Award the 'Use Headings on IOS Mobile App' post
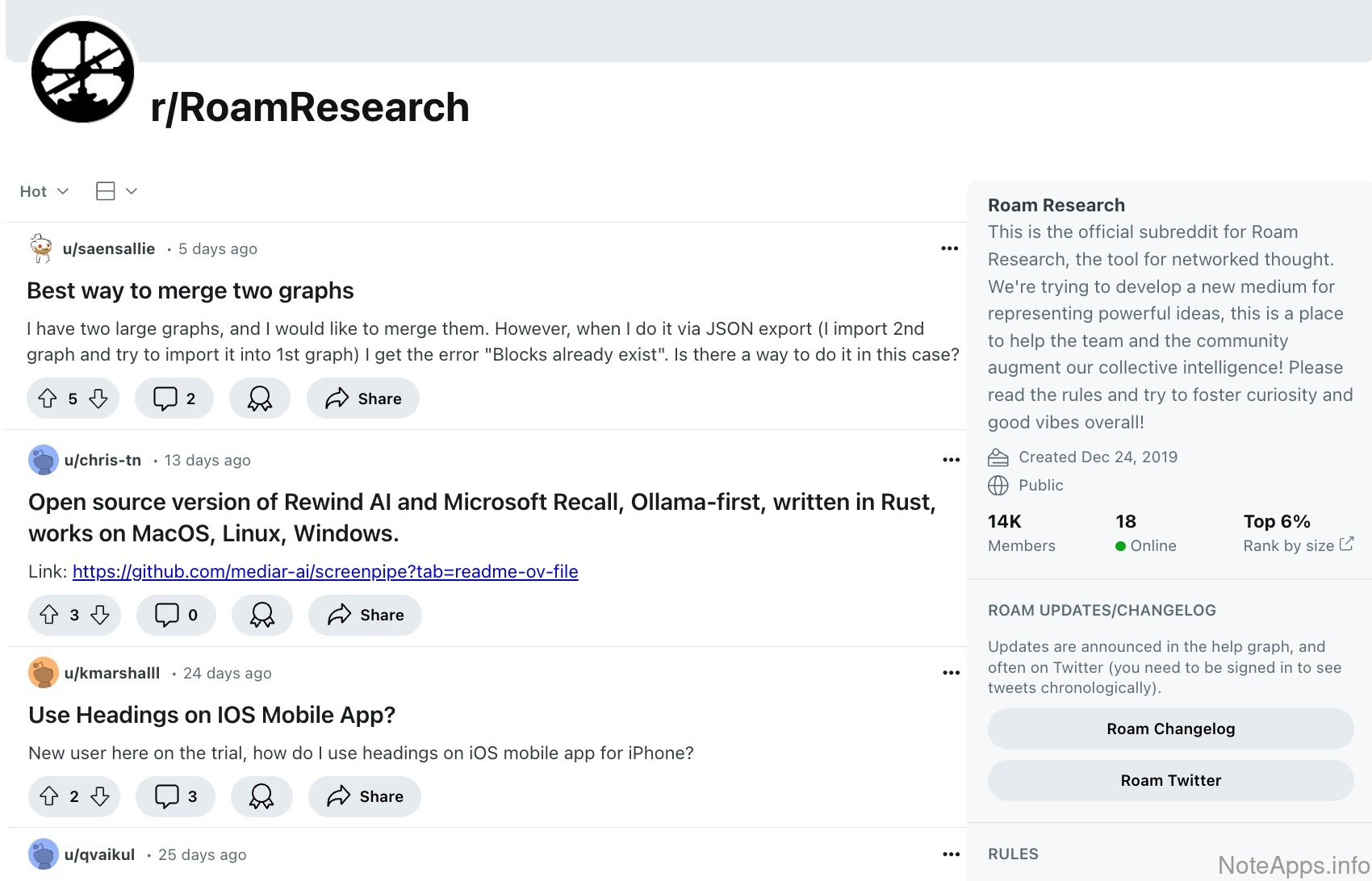Screen dimensions: 1372x881 [x=261, y=796]
